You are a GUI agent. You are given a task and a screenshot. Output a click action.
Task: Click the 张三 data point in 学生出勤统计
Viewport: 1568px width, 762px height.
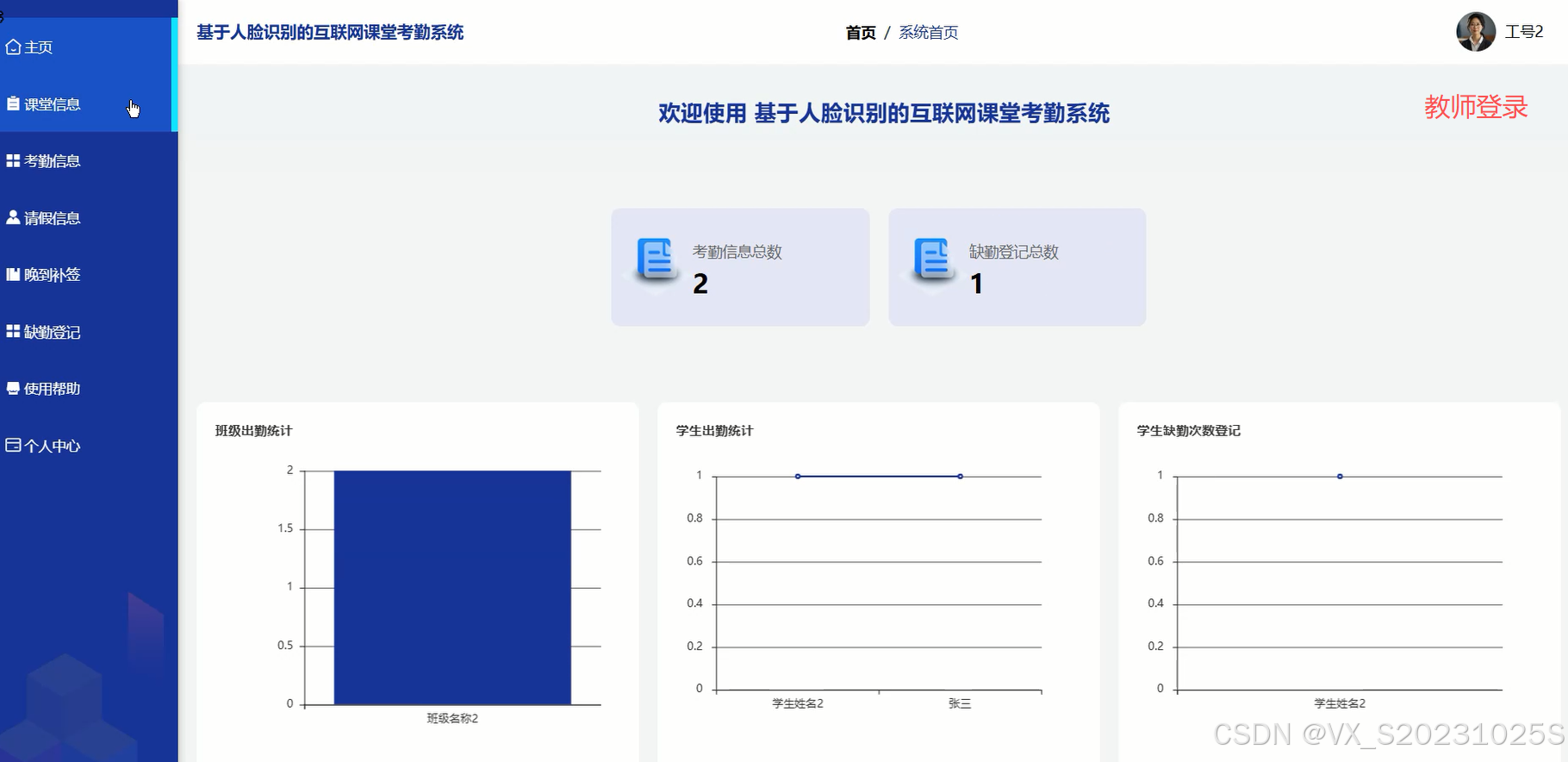coord(960,476)
